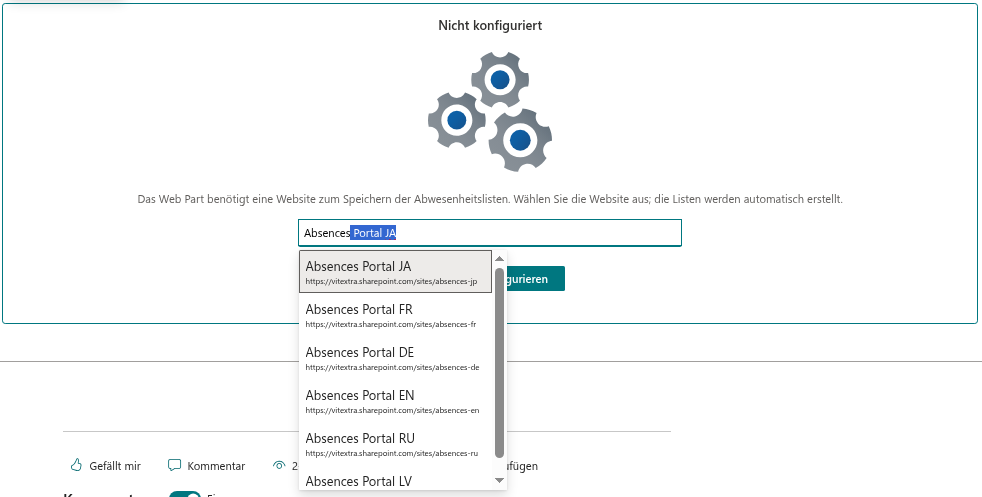Select the Absences Portal EN entry
Viewport: 982px width, 497px height.
pos(396,402)
